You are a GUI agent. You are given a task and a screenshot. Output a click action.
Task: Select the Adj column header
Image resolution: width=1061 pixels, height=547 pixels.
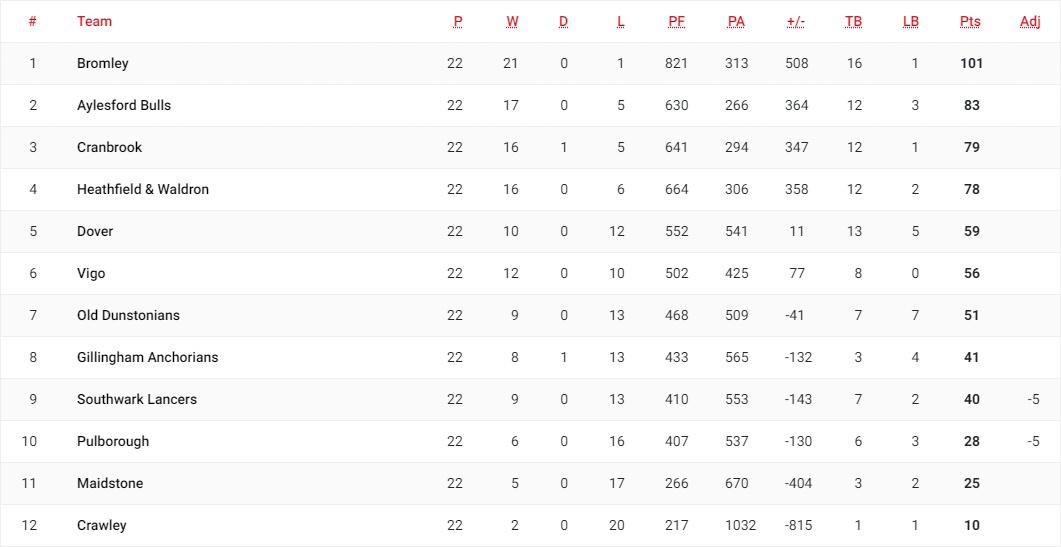tap(1030, 22)
